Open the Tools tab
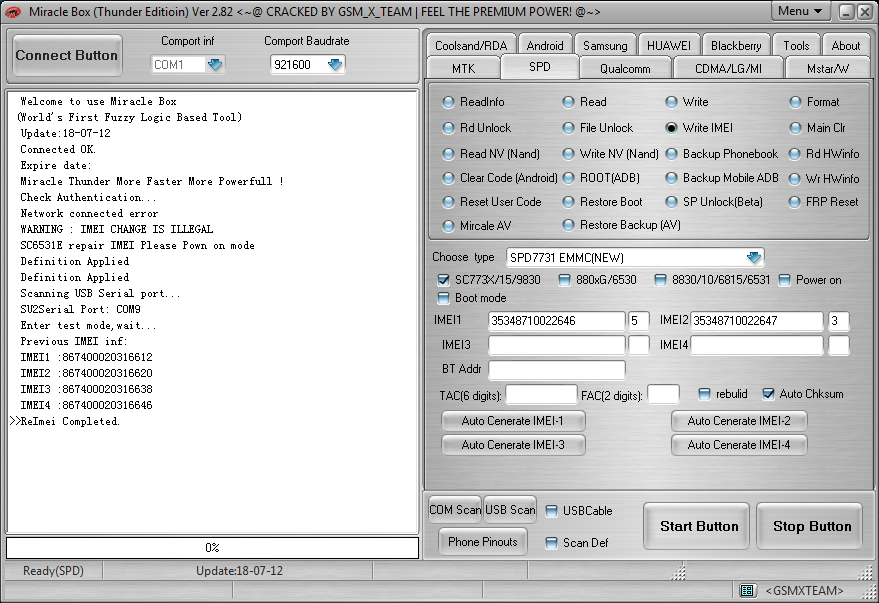Viewport: 879px width, 603px height. point(796,45)
